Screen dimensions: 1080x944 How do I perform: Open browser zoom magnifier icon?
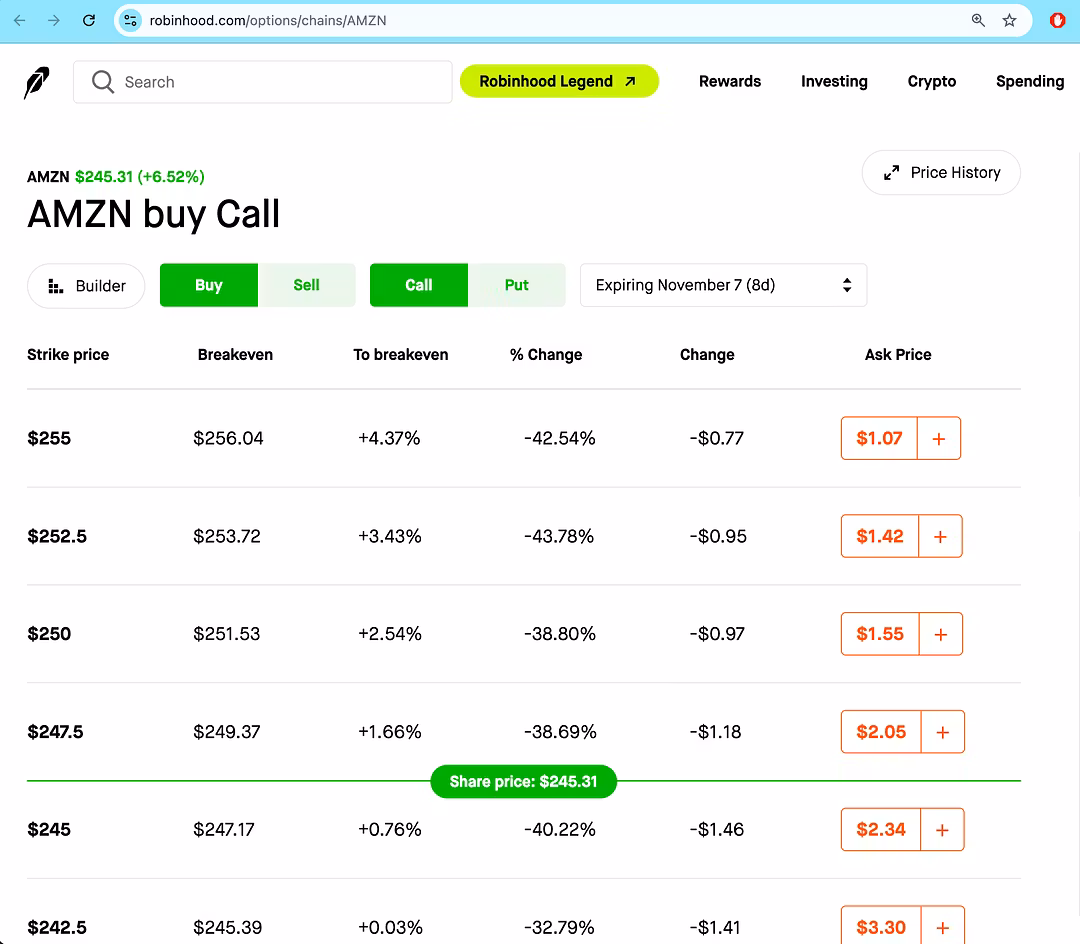[x=978, y=20]
